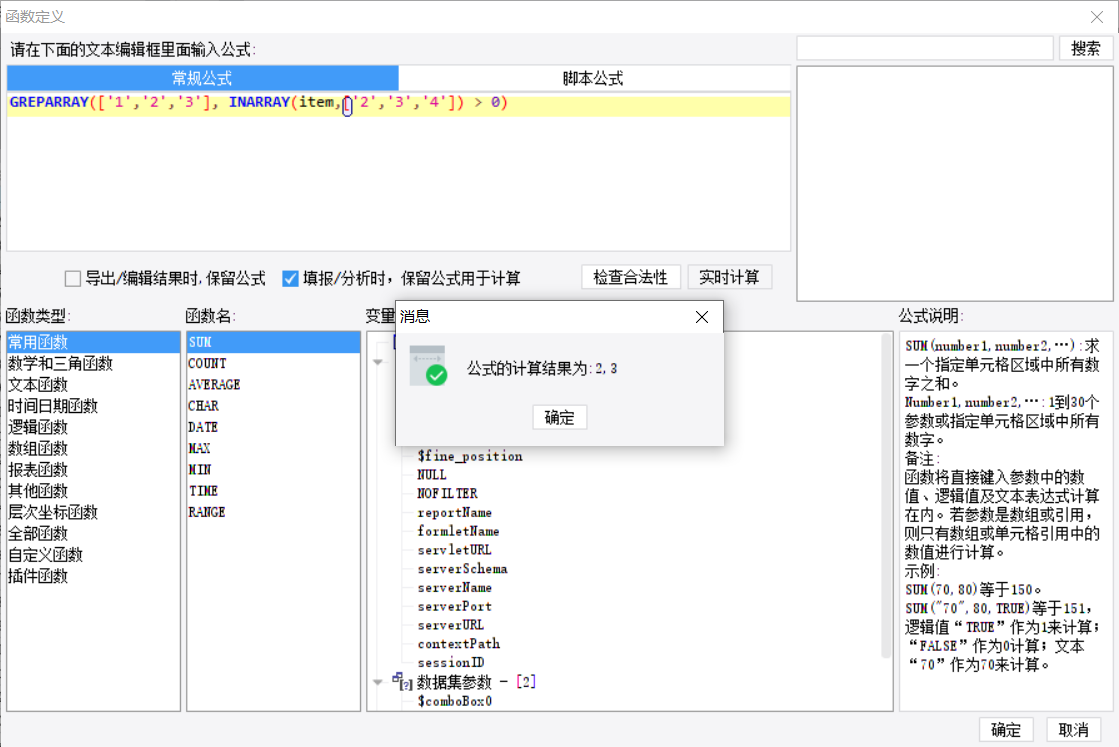This screenshot has width=1119, height=747.
Task: Click the 数据集参数 node icon
Action: [402, 682]
